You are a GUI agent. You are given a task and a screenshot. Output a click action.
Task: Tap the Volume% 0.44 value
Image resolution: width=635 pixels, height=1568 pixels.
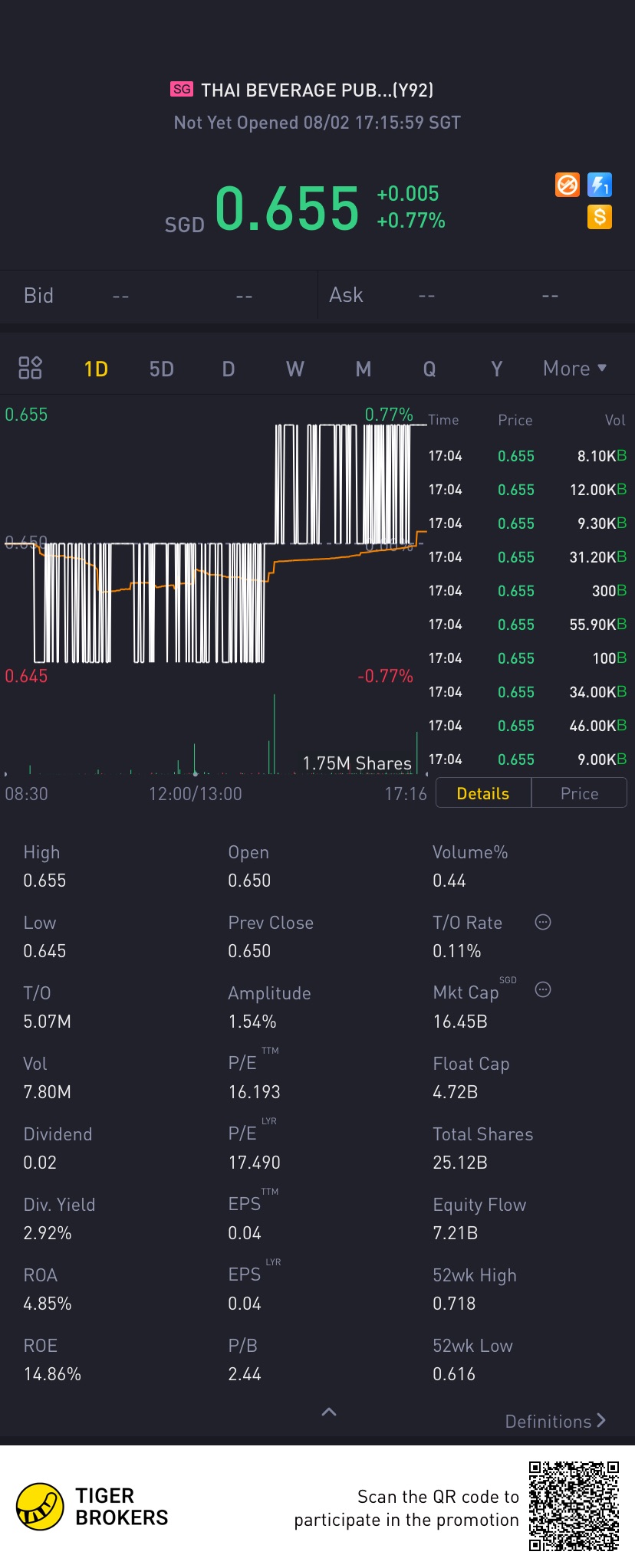[x=449, y=881]
